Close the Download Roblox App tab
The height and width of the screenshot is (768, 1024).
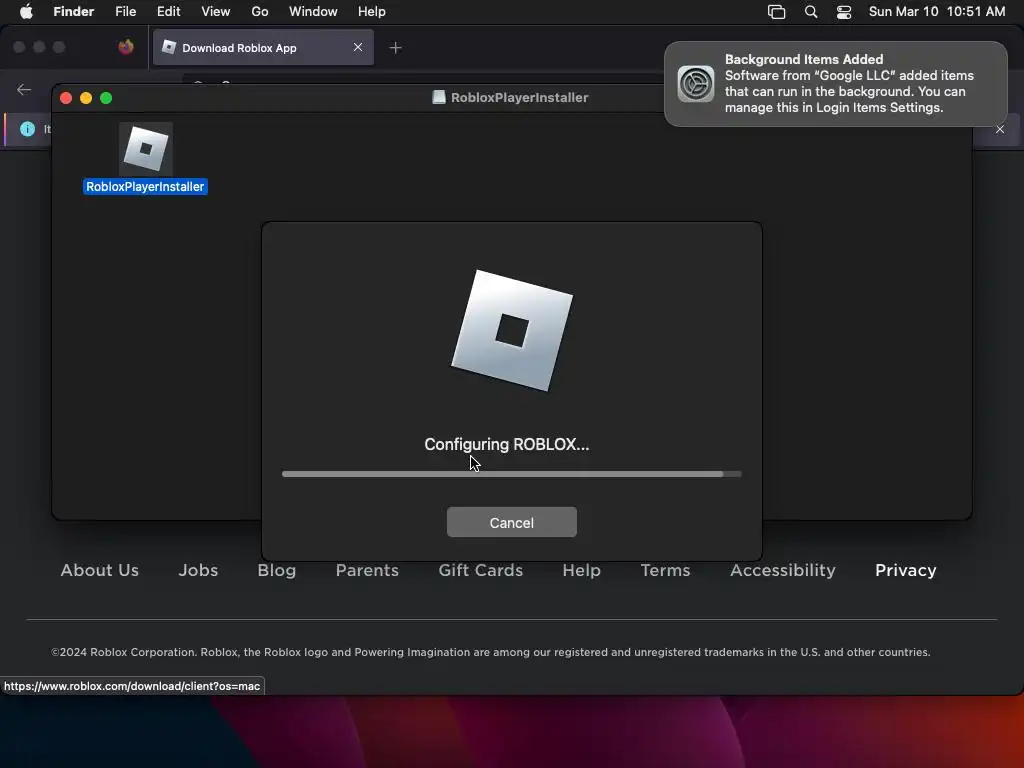pos(358,47)
